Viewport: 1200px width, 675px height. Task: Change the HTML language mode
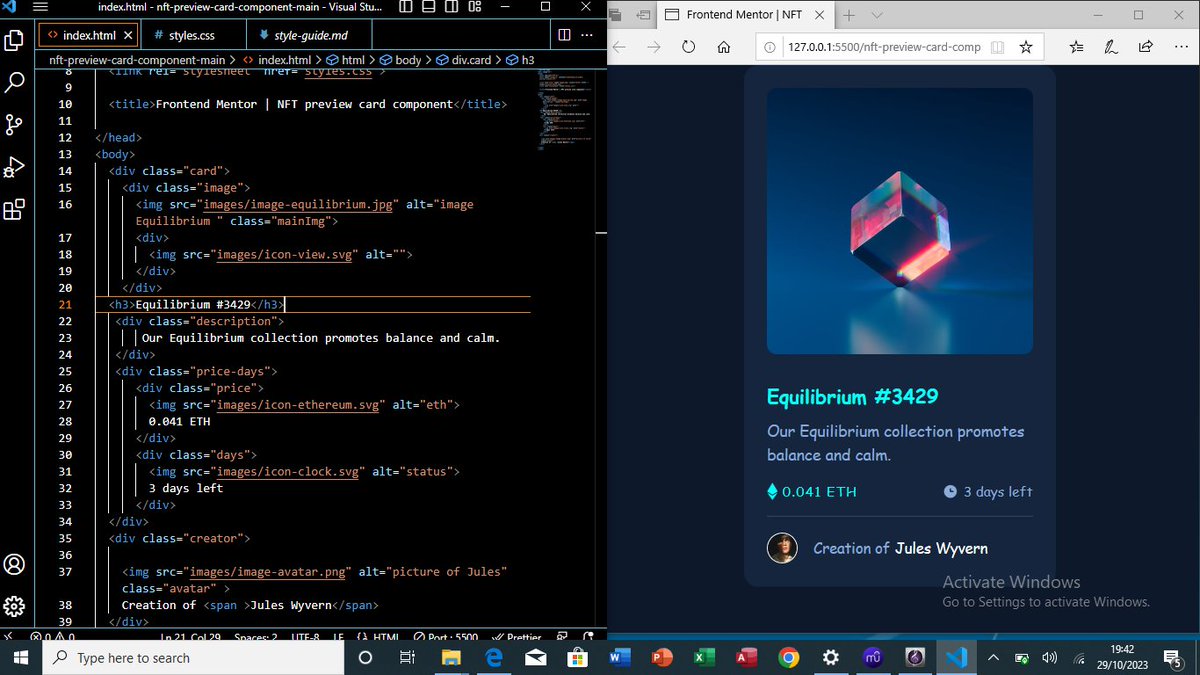[378, 636]
